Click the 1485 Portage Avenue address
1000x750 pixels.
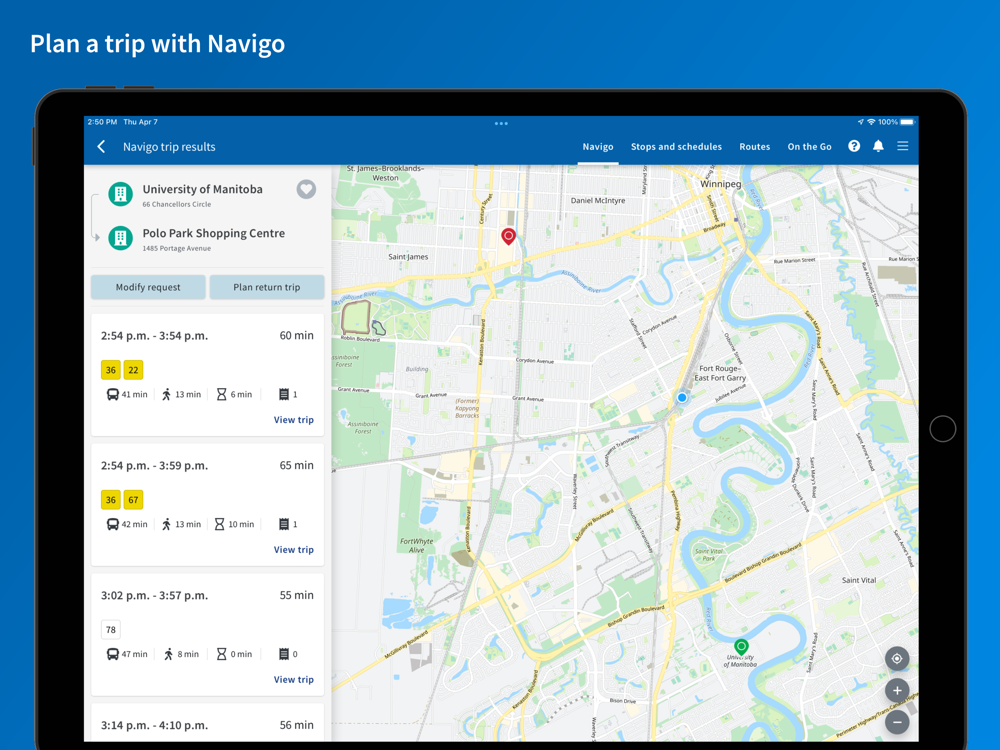[x=177, y=249]
